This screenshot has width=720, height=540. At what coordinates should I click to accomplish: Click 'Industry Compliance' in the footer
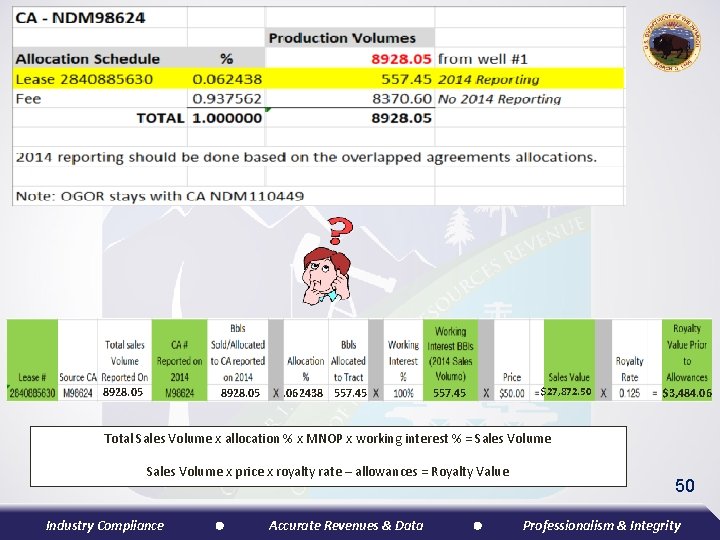tap(105, 525)
